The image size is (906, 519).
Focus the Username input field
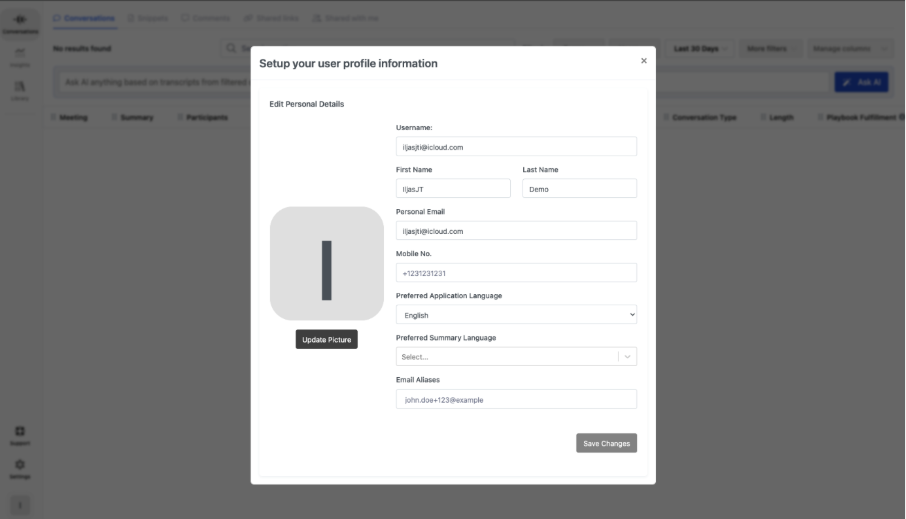(516, 147)
